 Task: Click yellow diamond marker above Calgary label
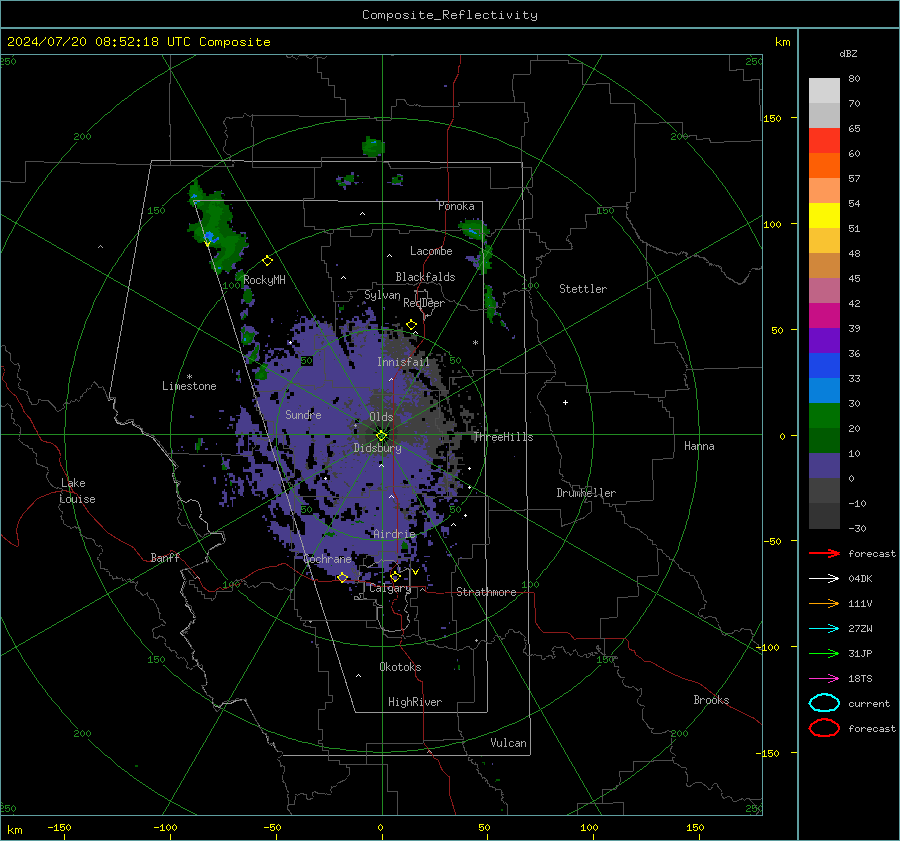click(395, 576)
